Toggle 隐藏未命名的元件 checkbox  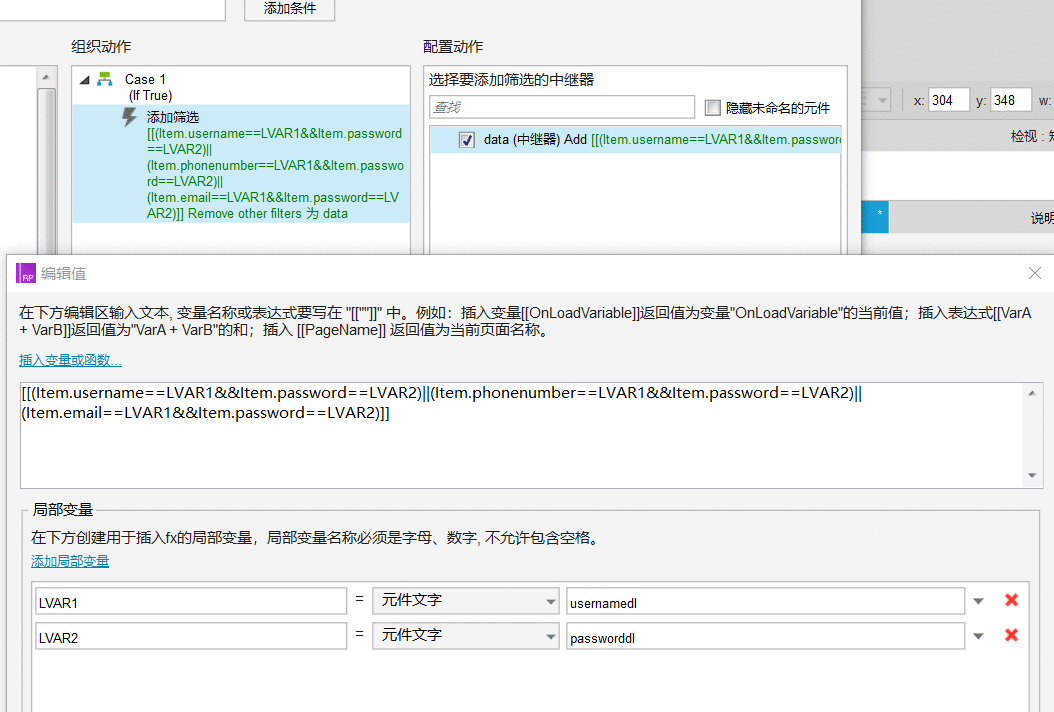[713, 108]
